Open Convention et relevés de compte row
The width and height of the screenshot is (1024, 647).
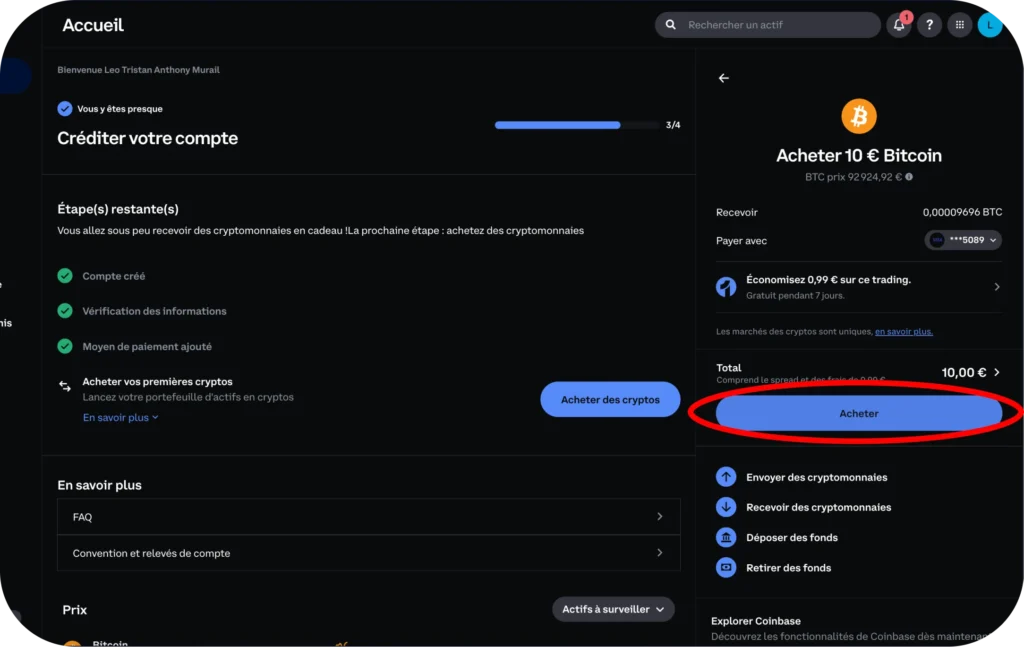click(368, 553)
